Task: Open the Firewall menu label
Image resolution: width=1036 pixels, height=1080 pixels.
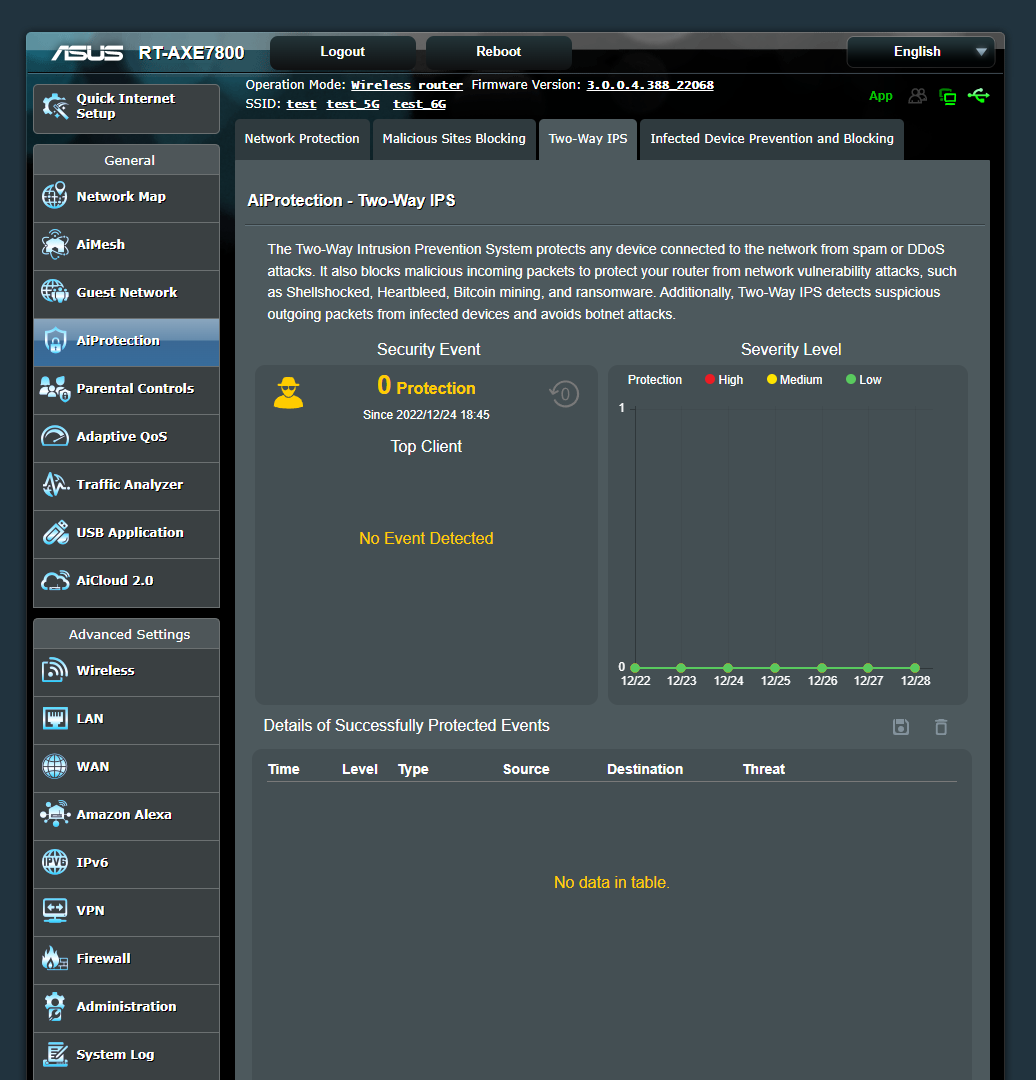Action: coord(103,958)
